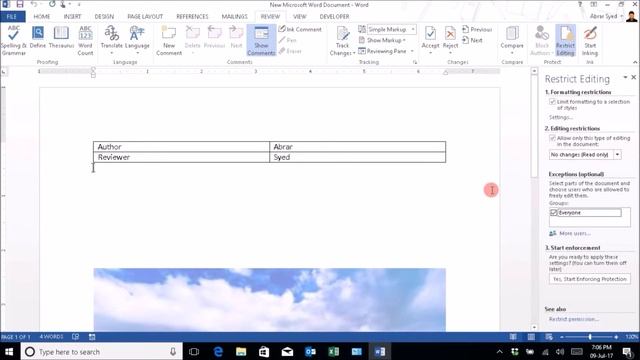Switch to the HOME tab
This screenshot has height=360, width=640.
(42, 17)
